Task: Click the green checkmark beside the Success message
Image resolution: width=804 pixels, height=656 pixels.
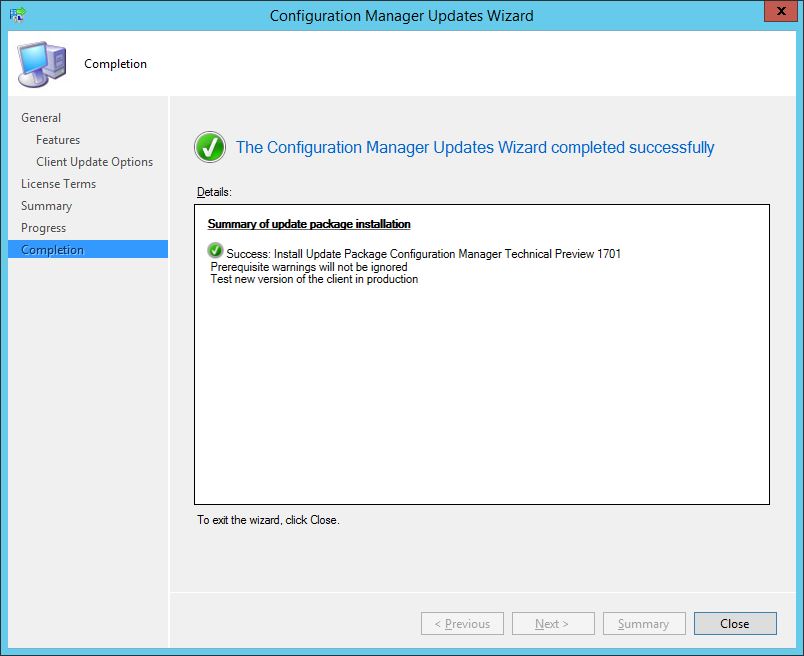Action: [x=214, y=252]
